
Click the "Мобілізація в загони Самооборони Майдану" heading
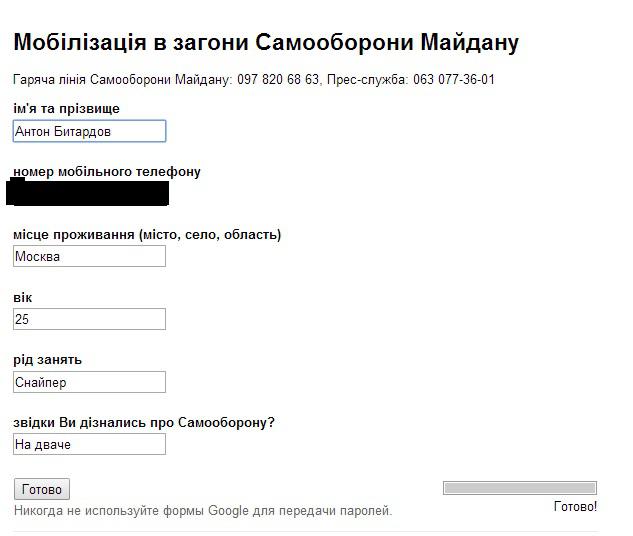point(265,43)
